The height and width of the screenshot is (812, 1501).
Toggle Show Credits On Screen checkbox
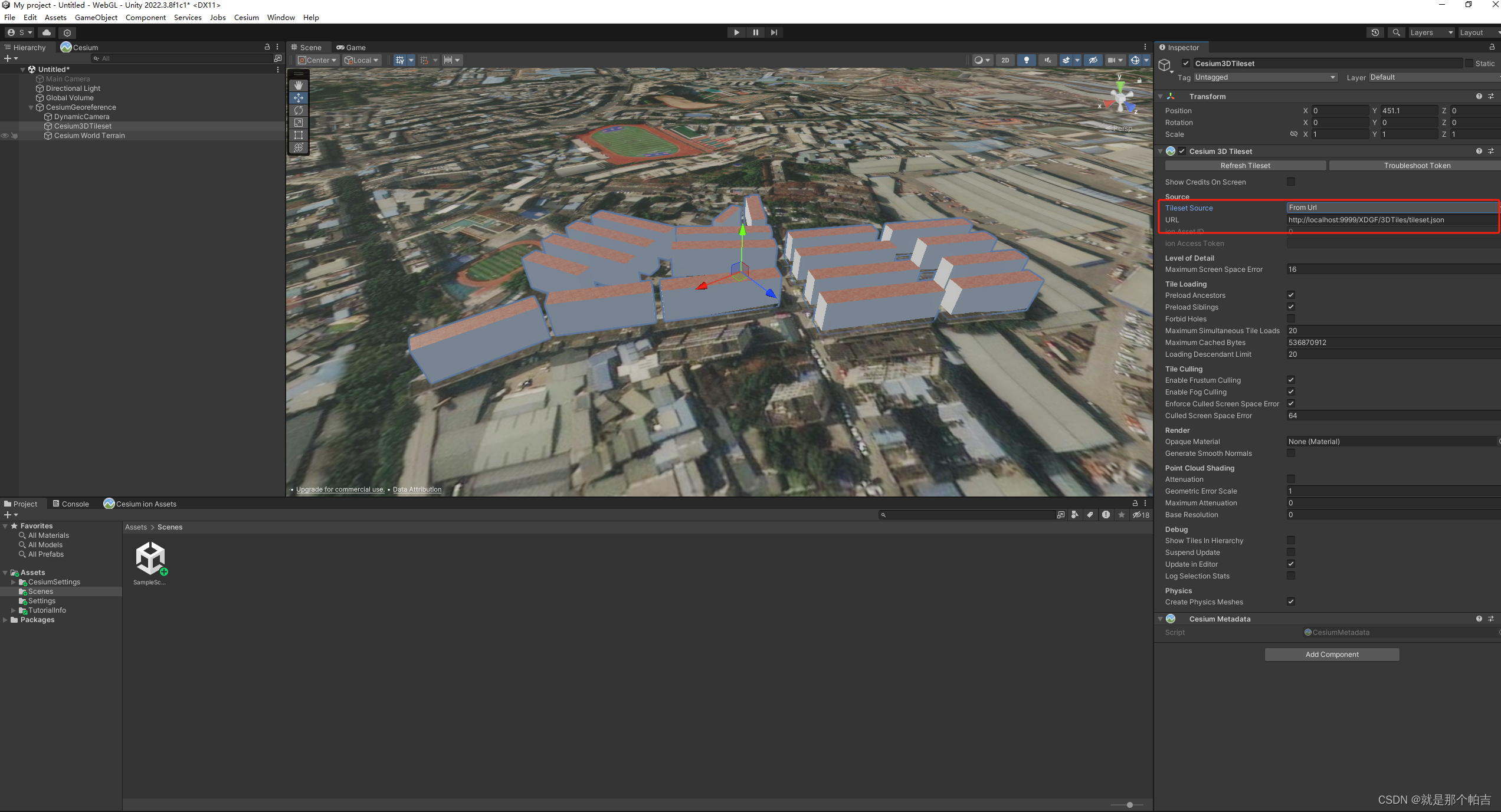click(x=1291, y=182)
